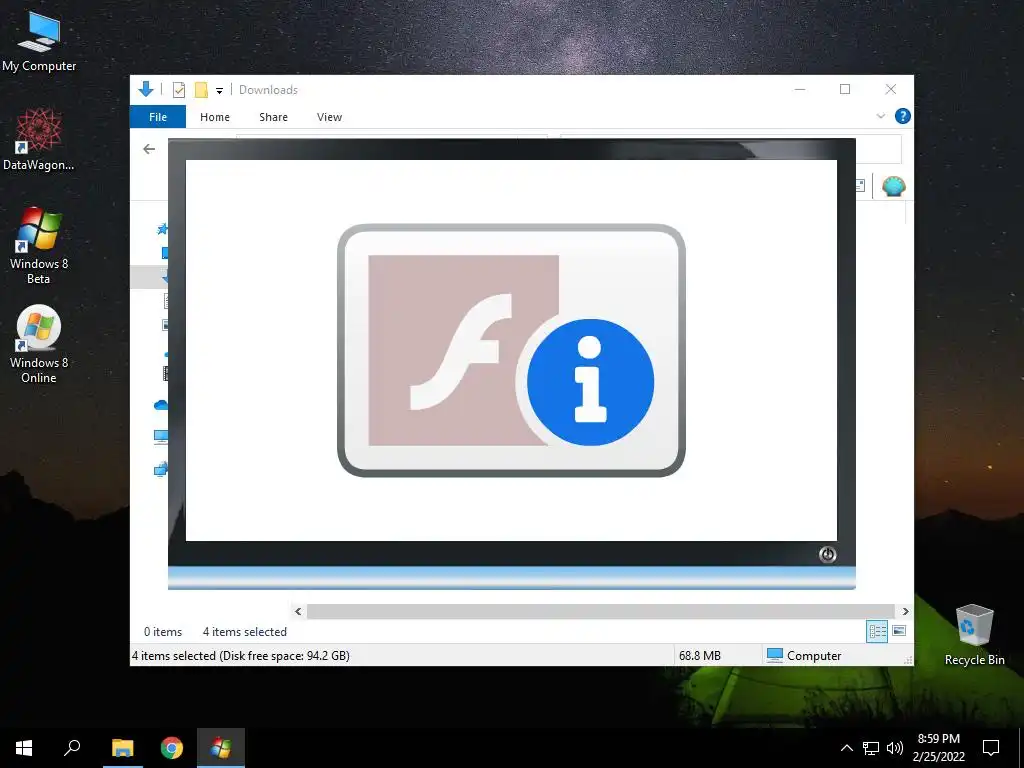This screenshot has width=1024, height=768.
Task: Click the blue shell icon in Explorer
Action: click(893, 186)
